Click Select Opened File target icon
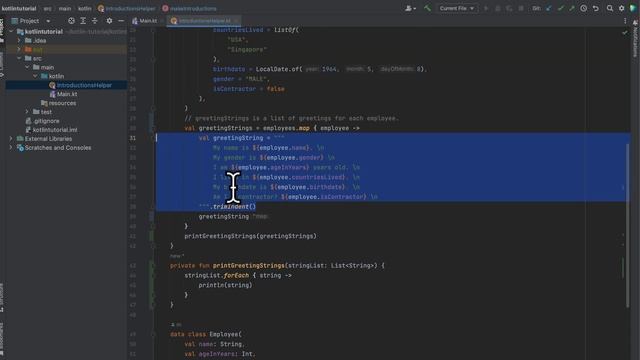The image size is (640, 360). 71,21
